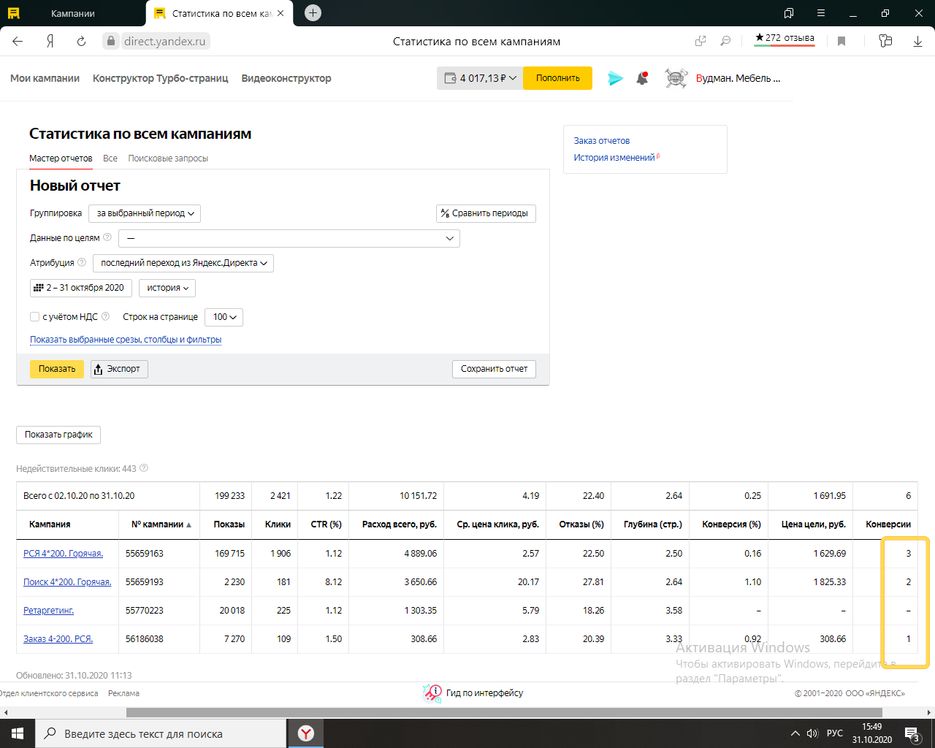Click the volume icon in system tray
The height and width of the screenshot is (748, 935).
click(x=812, y=734)
